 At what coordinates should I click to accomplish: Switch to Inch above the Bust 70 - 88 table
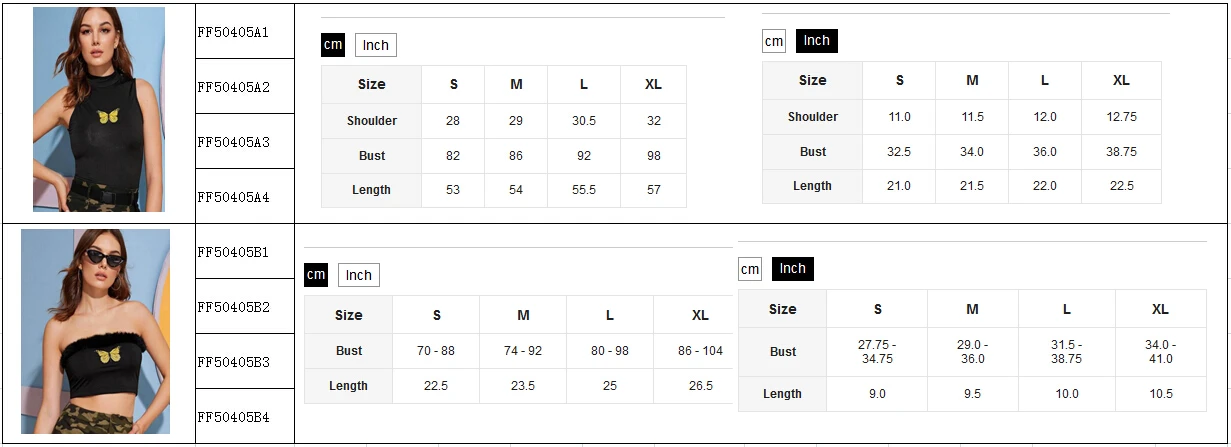pos(358,275)
